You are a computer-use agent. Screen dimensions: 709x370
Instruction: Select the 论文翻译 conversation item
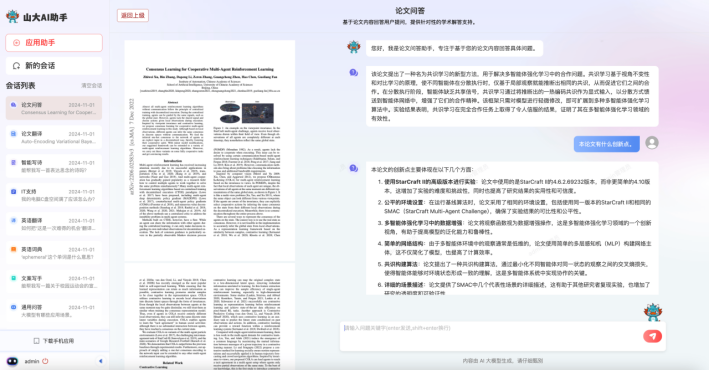pyautogui.click(x=54, y=138)
